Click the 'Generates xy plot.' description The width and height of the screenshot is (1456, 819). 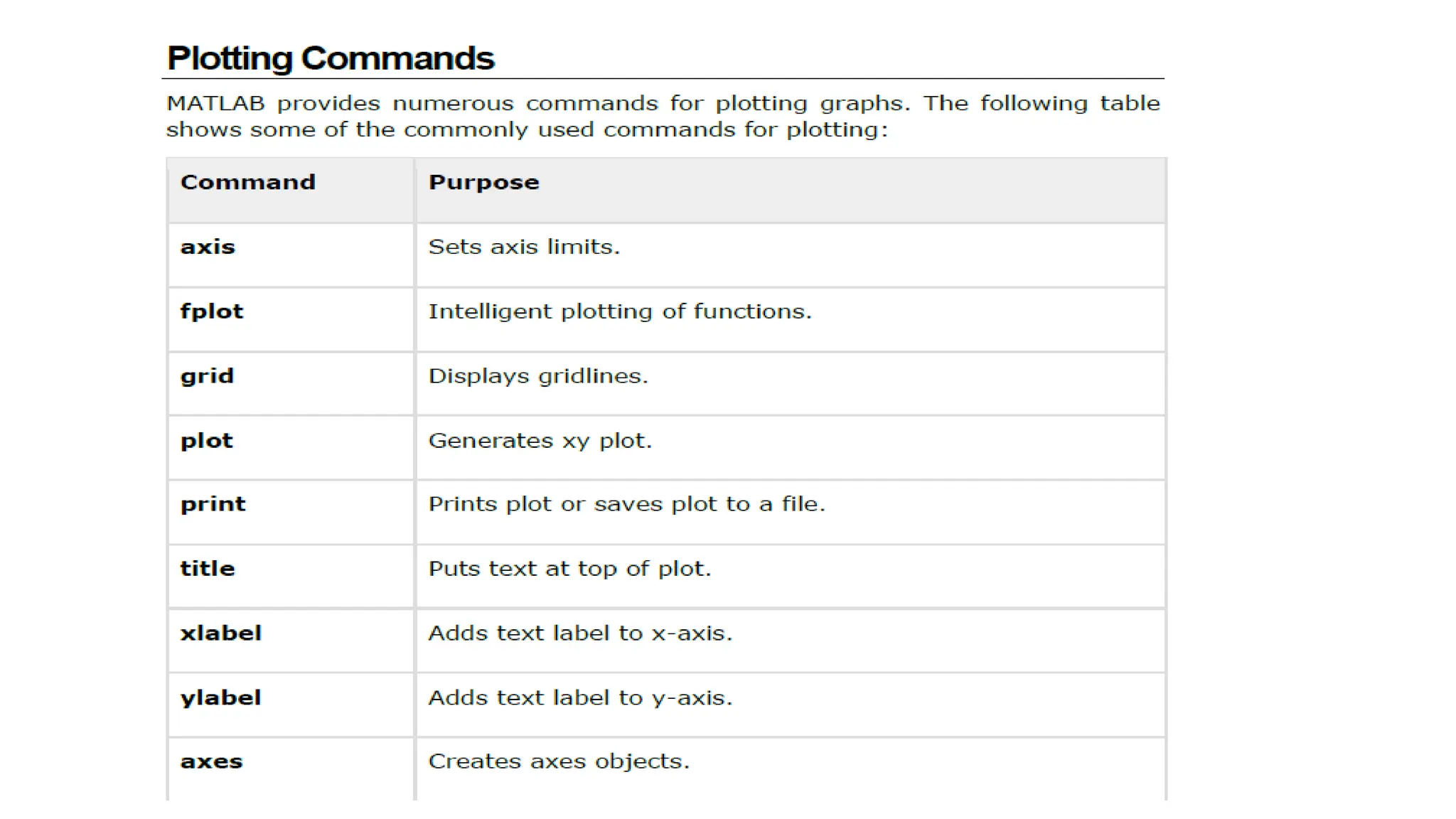tap(540, 441)
